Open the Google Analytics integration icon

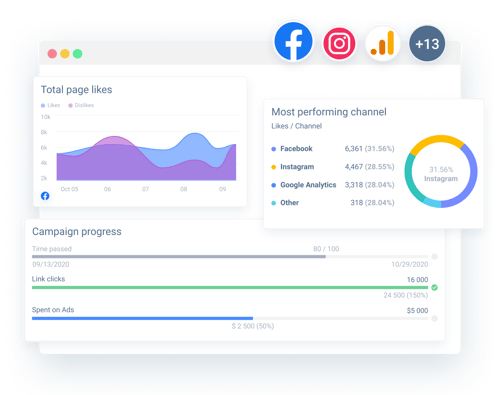click(383, 44)
